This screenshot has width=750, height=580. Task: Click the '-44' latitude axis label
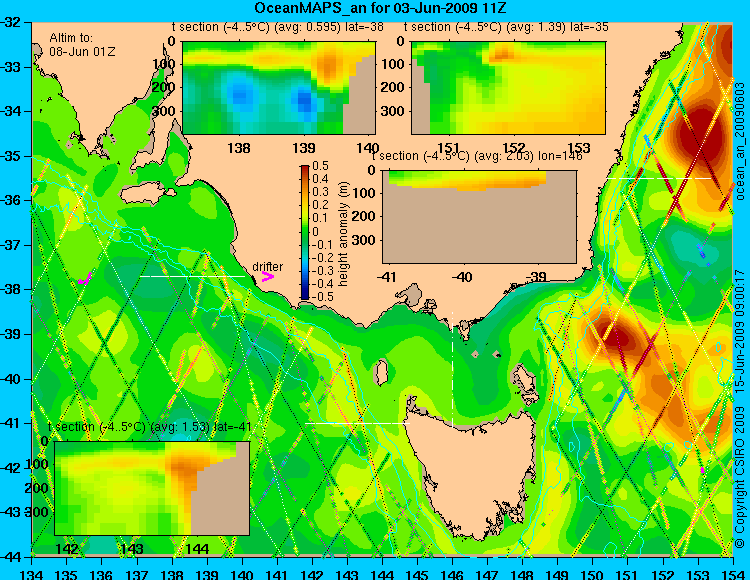tap(11, 557)
